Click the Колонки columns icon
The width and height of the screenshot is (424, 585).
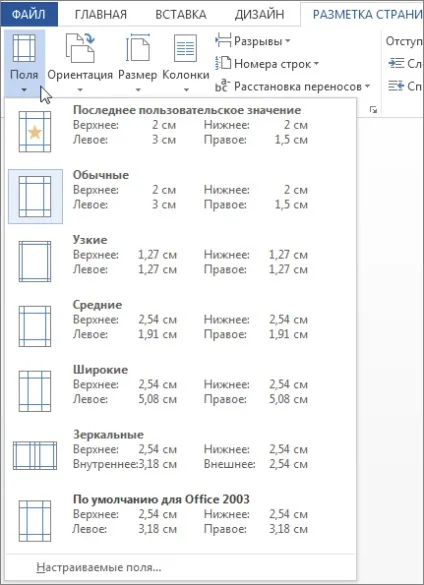click(185, 48)
